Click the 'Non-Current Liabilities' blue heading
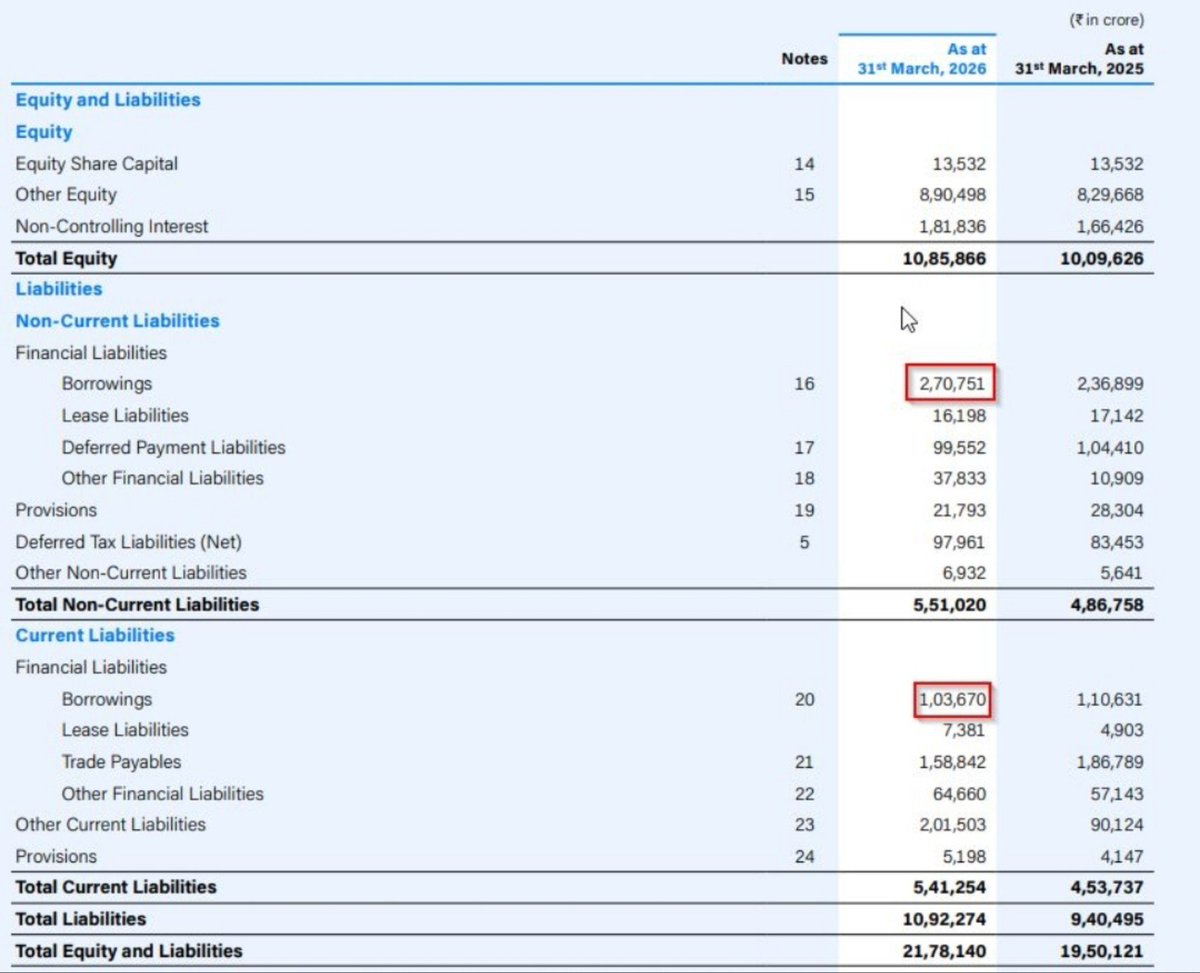The width and height of the screenshot is (1200, 973). pos(117,321)
